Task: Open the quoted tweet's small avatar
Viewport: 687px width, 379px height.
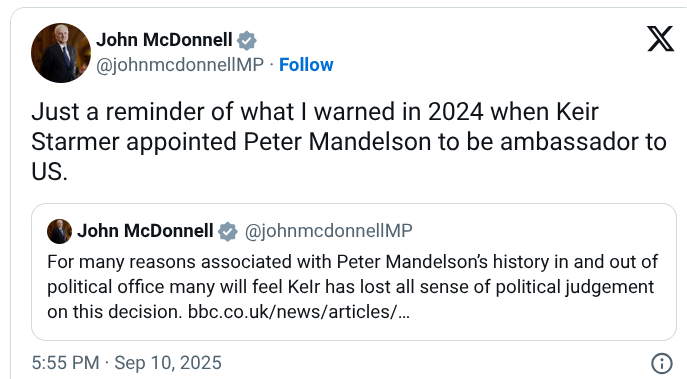Action: pos(59,231)
